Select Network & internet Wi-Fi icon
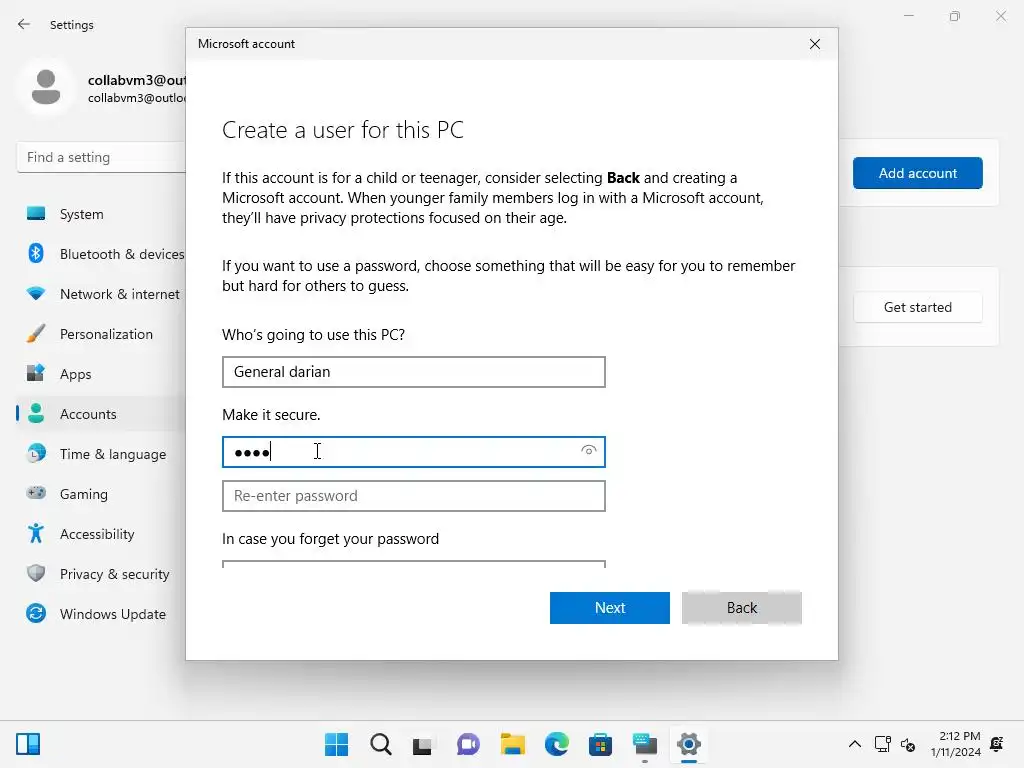This screenshot has width=1024, height=768. click(36, 293)
